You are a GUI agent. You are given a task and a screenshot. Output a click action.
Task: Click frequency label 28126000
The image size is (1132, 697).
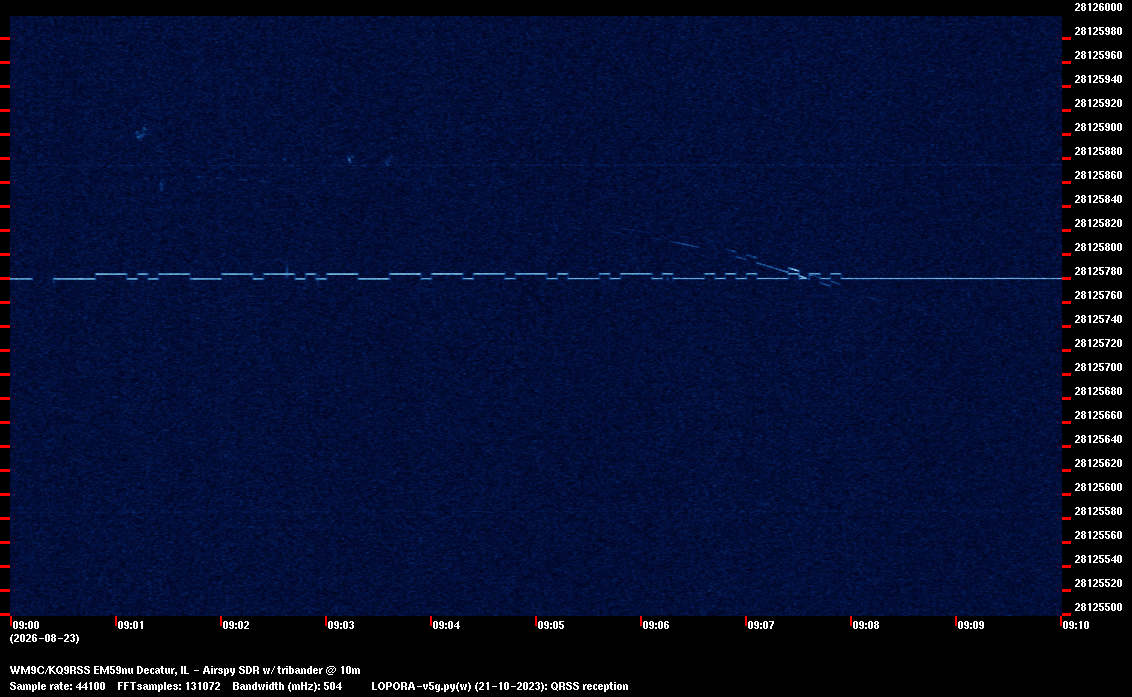pyautogui.click(x=1098, y=7)
